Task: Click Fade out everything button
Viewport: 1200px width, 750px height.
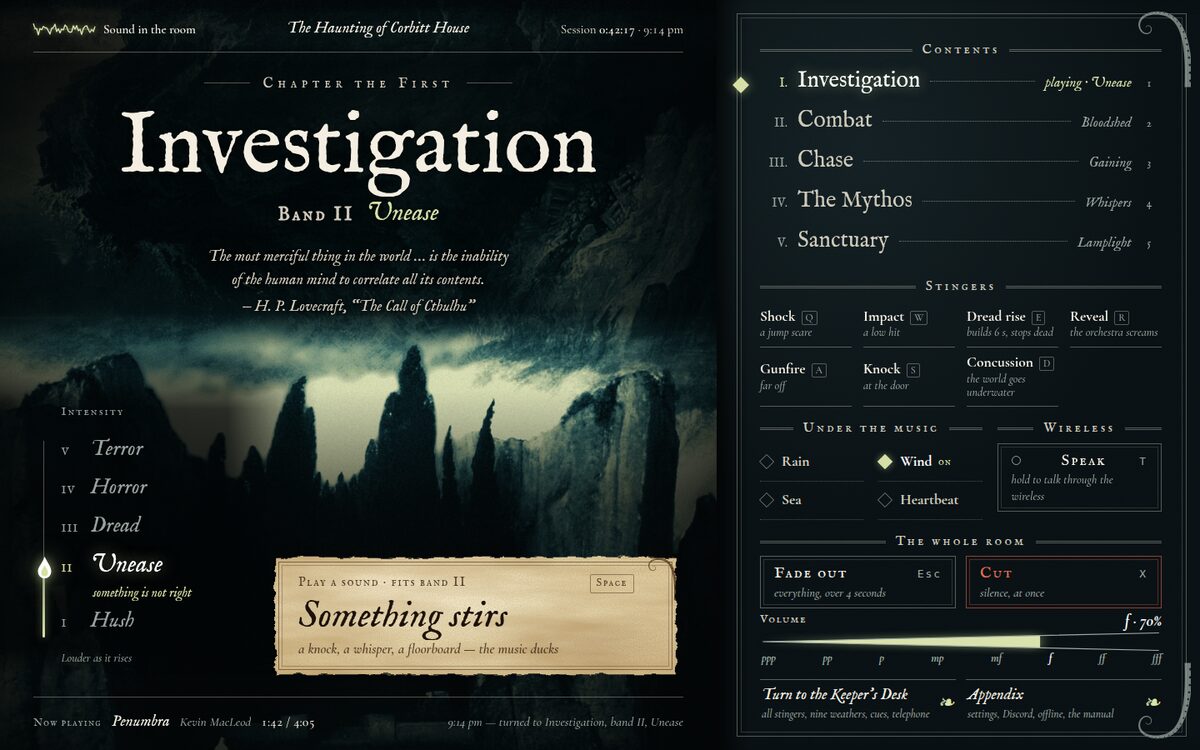Action: (857, 582)
